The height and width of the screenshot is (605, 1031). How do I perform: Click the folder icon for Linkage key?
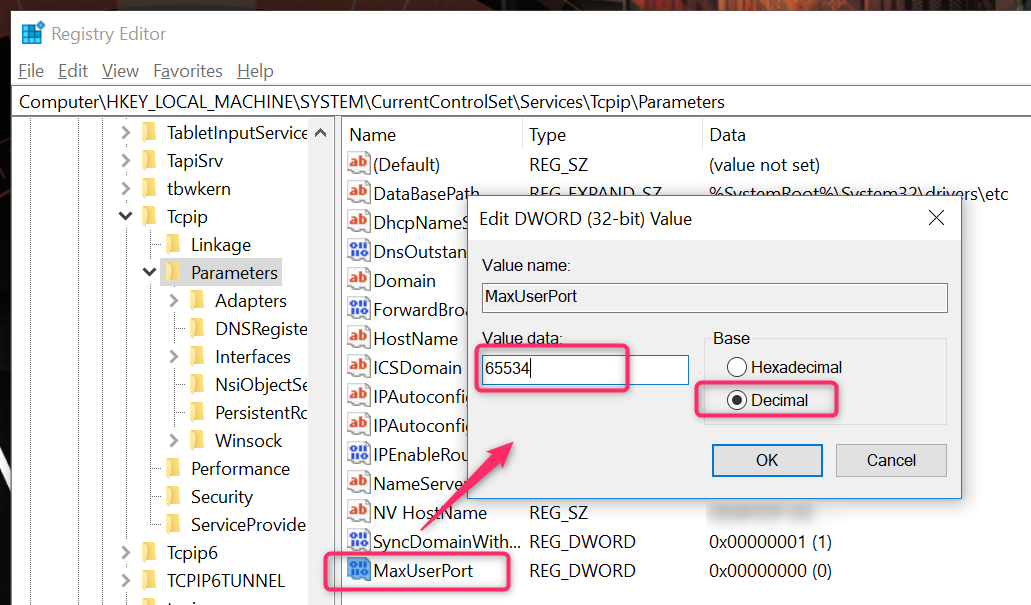pyautogui.click(x=172, y=244)
